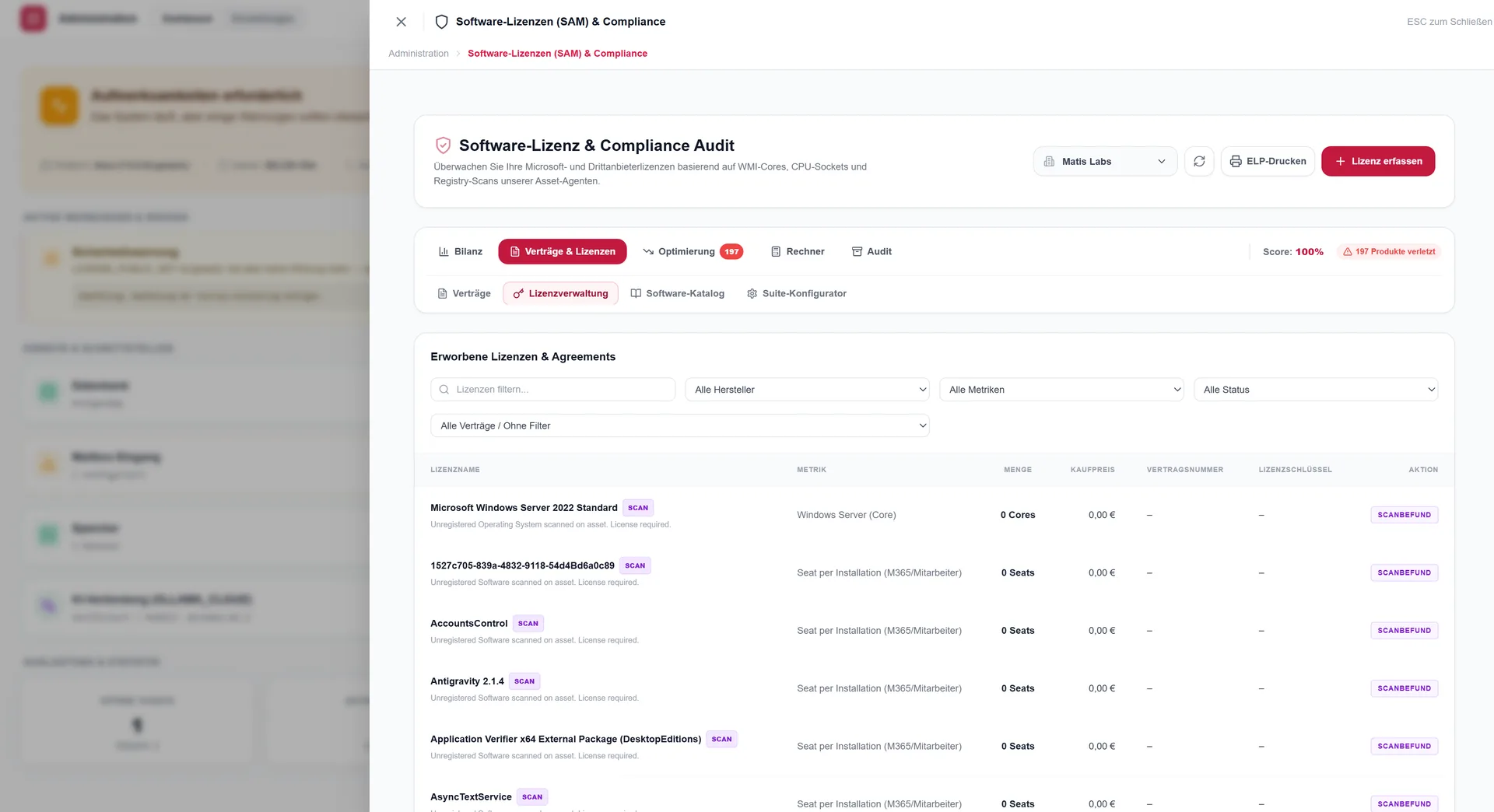
Task: Click the Kaufpreis column header
Action: click(x=1092, y=470)
